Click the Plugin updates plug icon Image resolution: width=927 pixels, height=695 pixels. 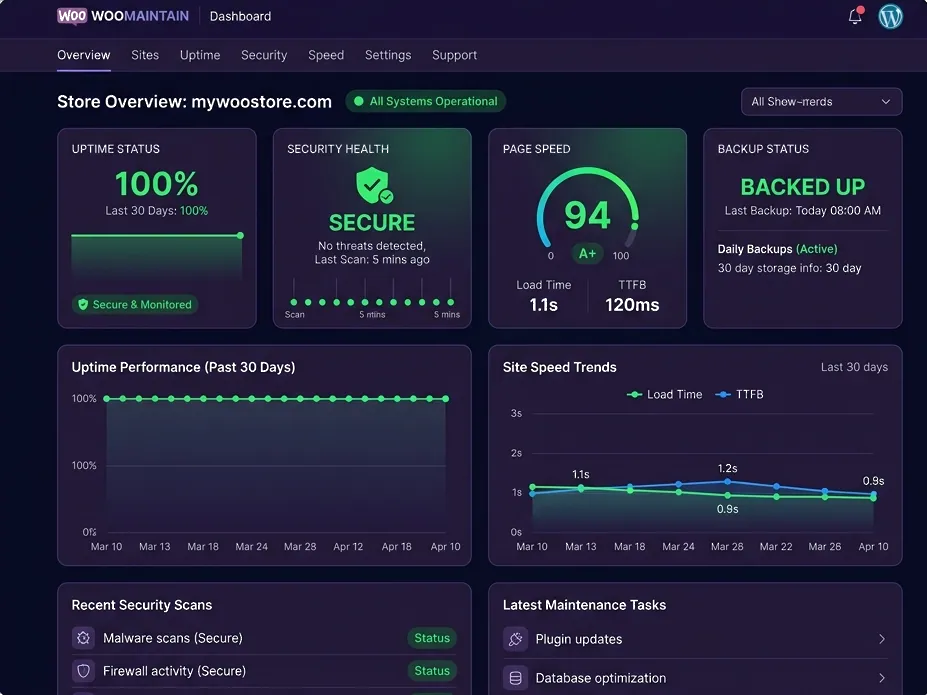(515, 639)
